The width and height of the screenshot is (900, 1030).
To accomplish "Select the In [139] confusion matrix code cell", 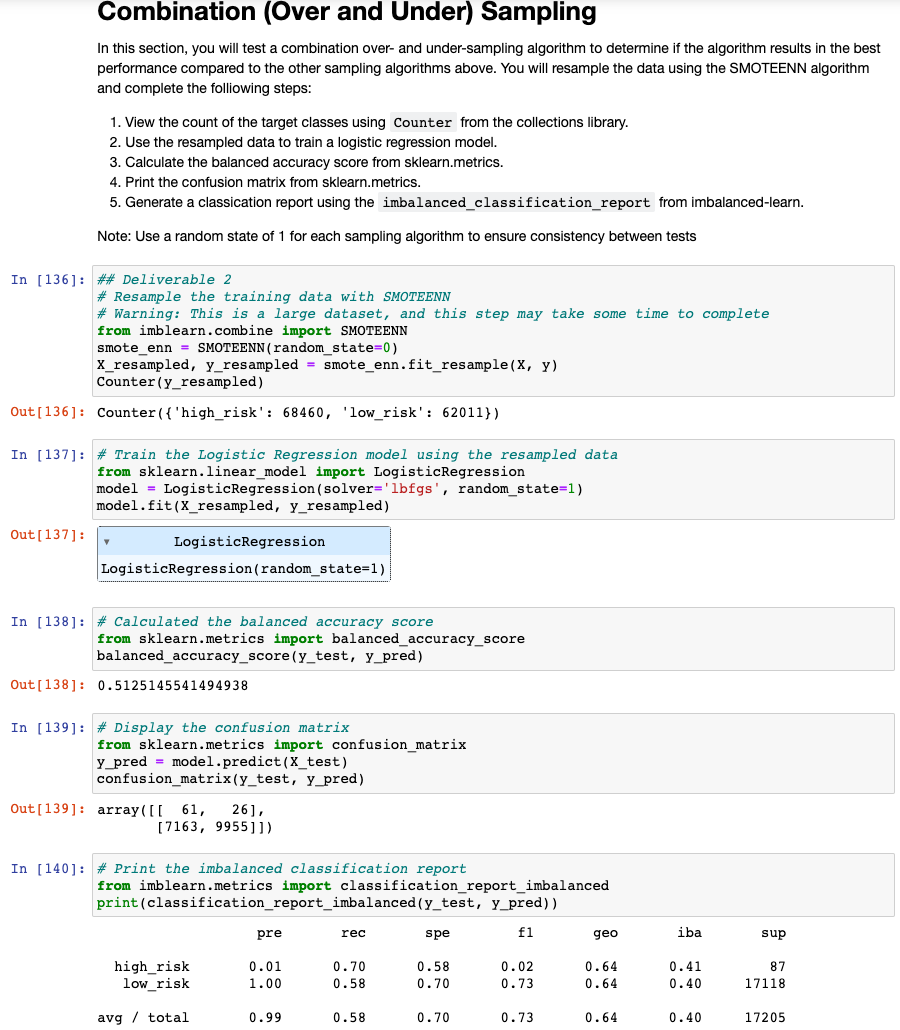I will [x=400, y=752].
